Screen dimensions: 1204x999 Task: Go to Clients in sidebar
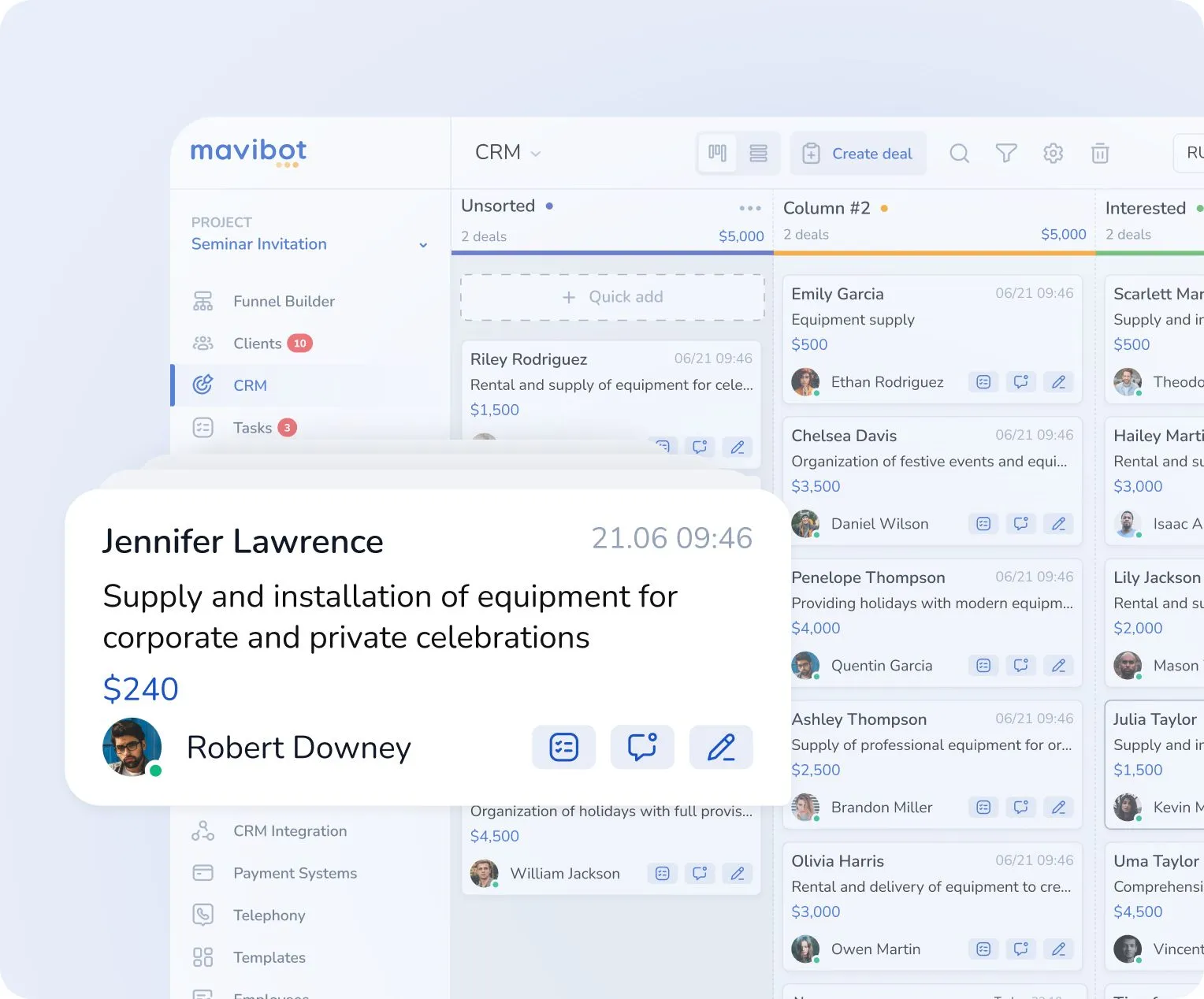[x=257, y=344]
